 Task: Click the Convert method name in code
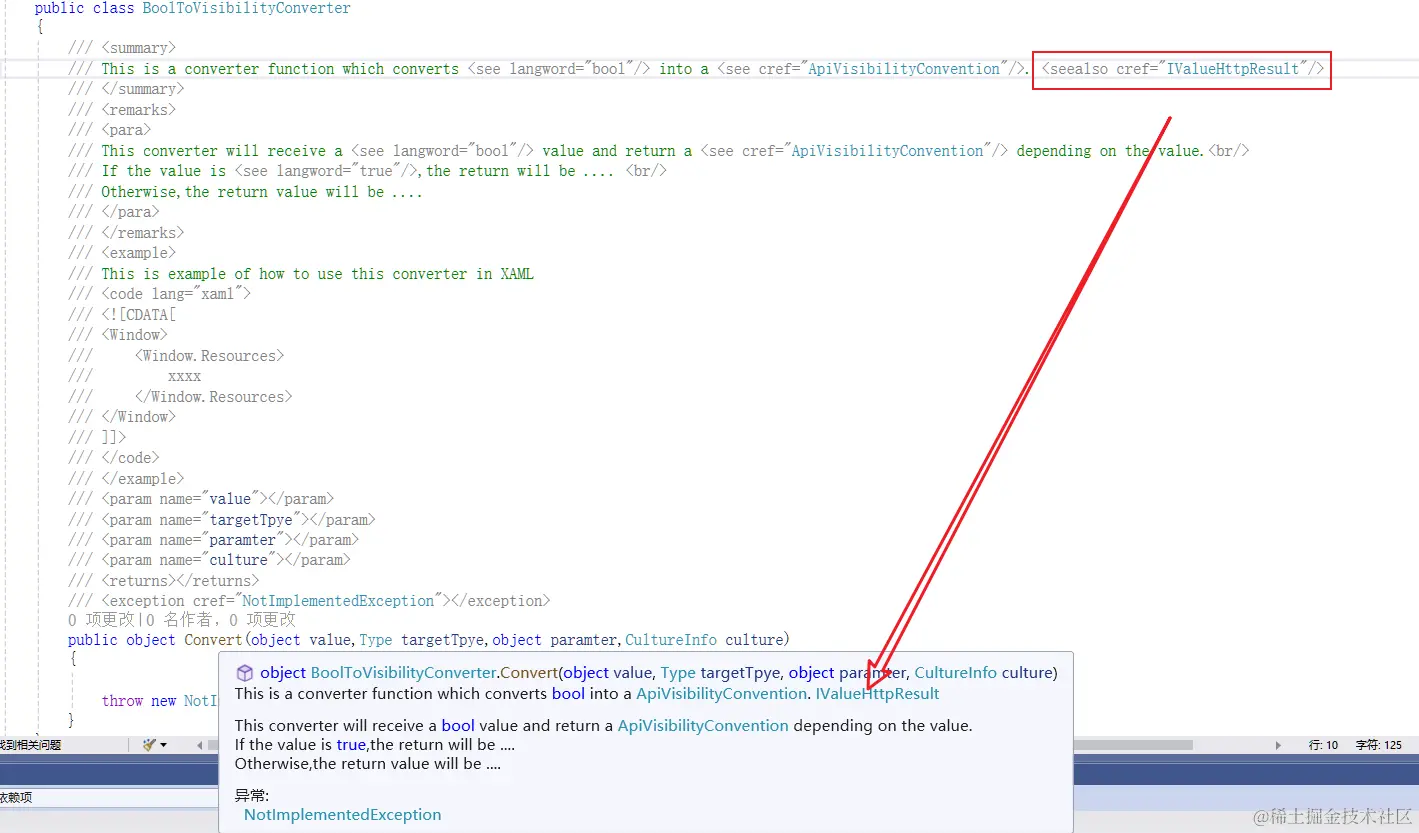(x=213, y=640)
